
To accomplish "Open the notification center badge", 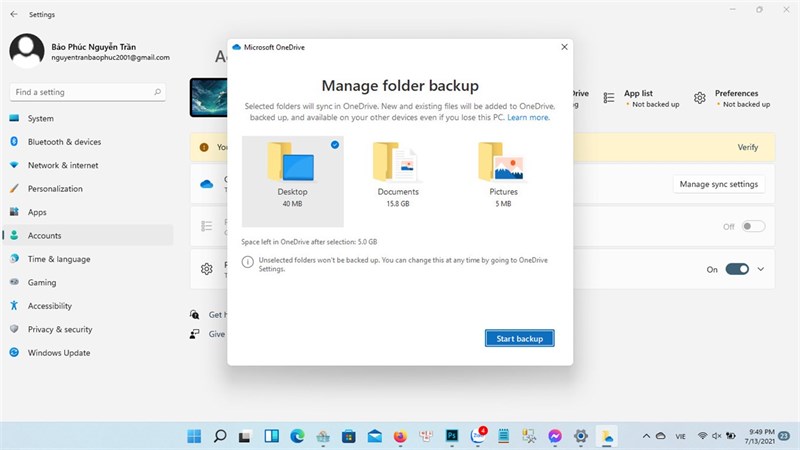I will (x=784, y=436).
